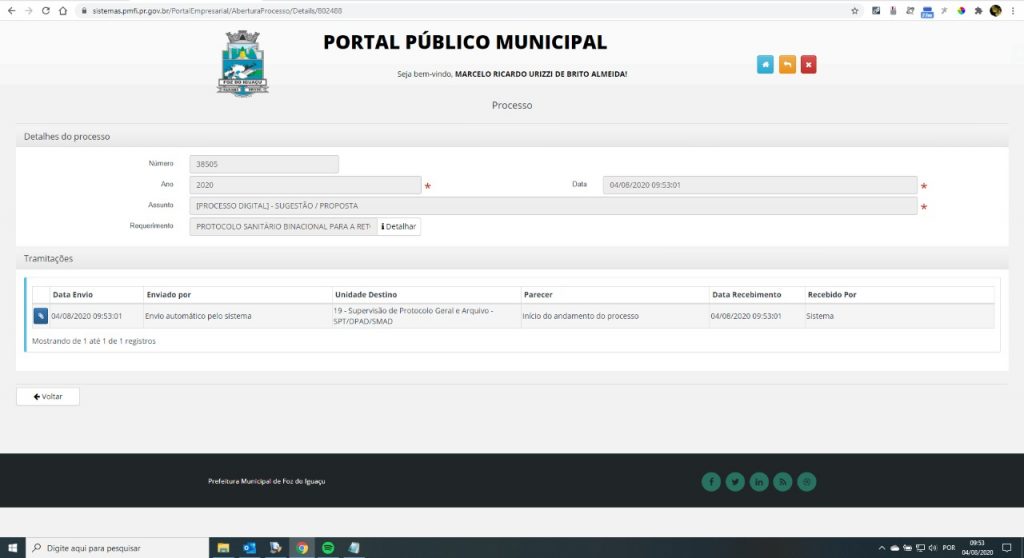
Task: Click the blue home icon button
Action: [x=765, y=65]
